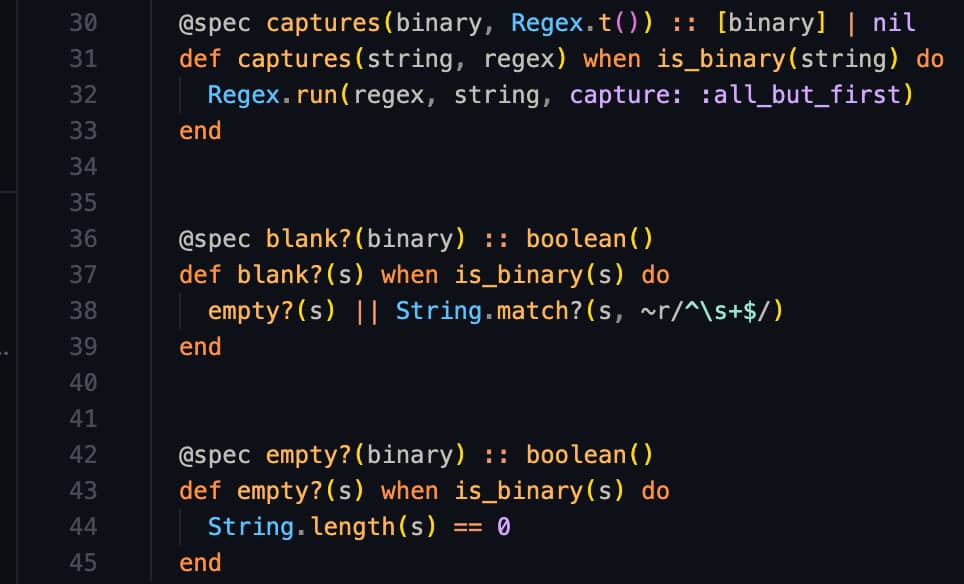Select line number 38 in the gutter

83,311
